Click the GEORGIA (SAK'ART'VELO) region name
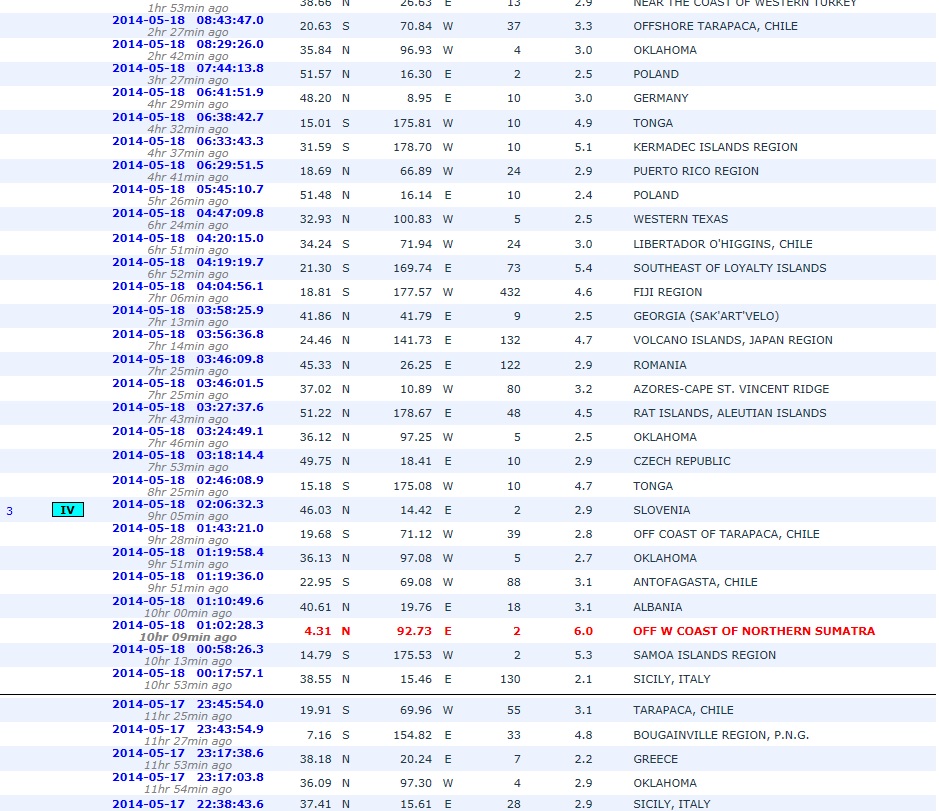The height and width of the screenshot is (811, 939). click(706, 316)
